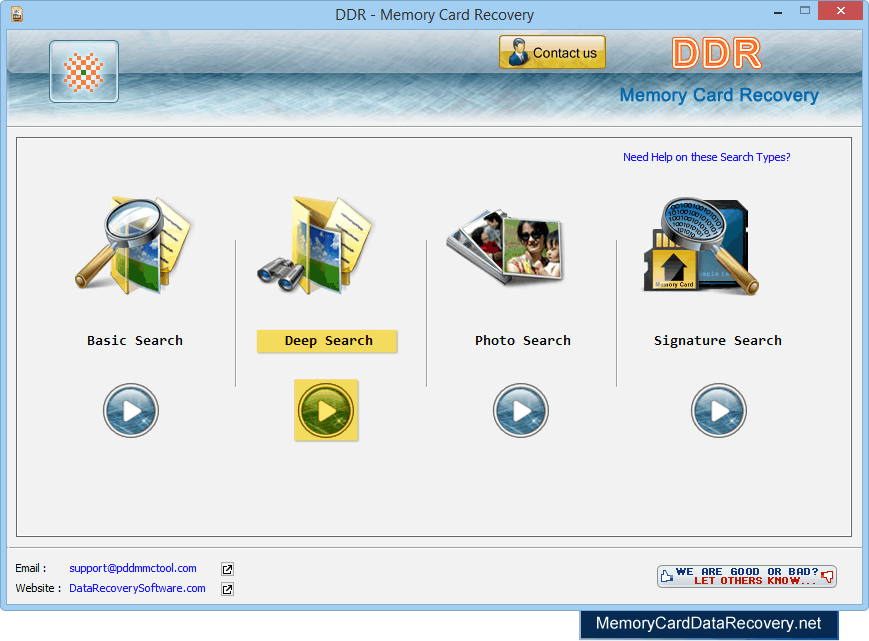Minimize the DDR window

click(778, 12)
